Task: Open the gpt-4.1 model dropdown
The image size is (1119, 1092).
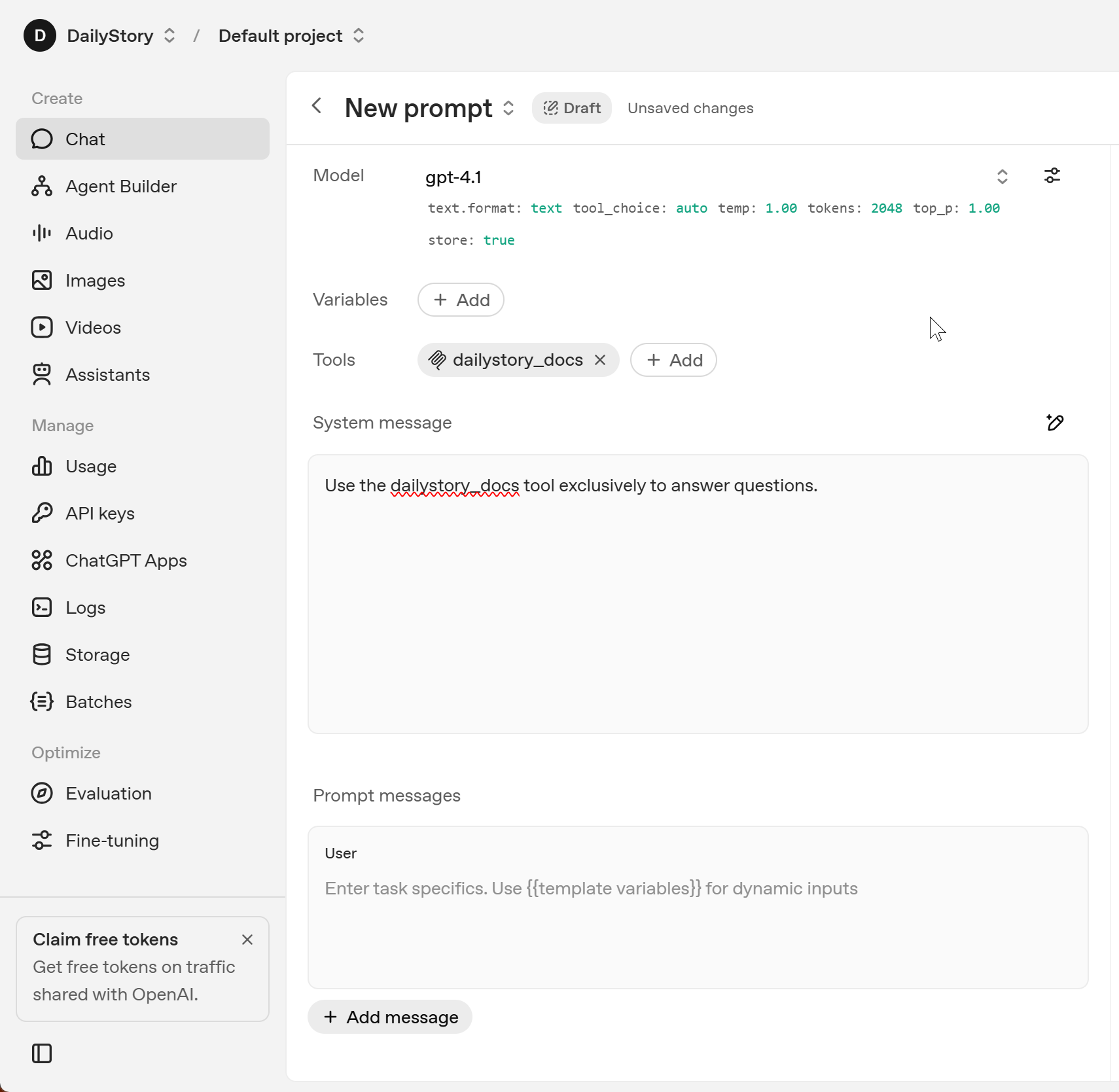Action: tap(1002, 177)
